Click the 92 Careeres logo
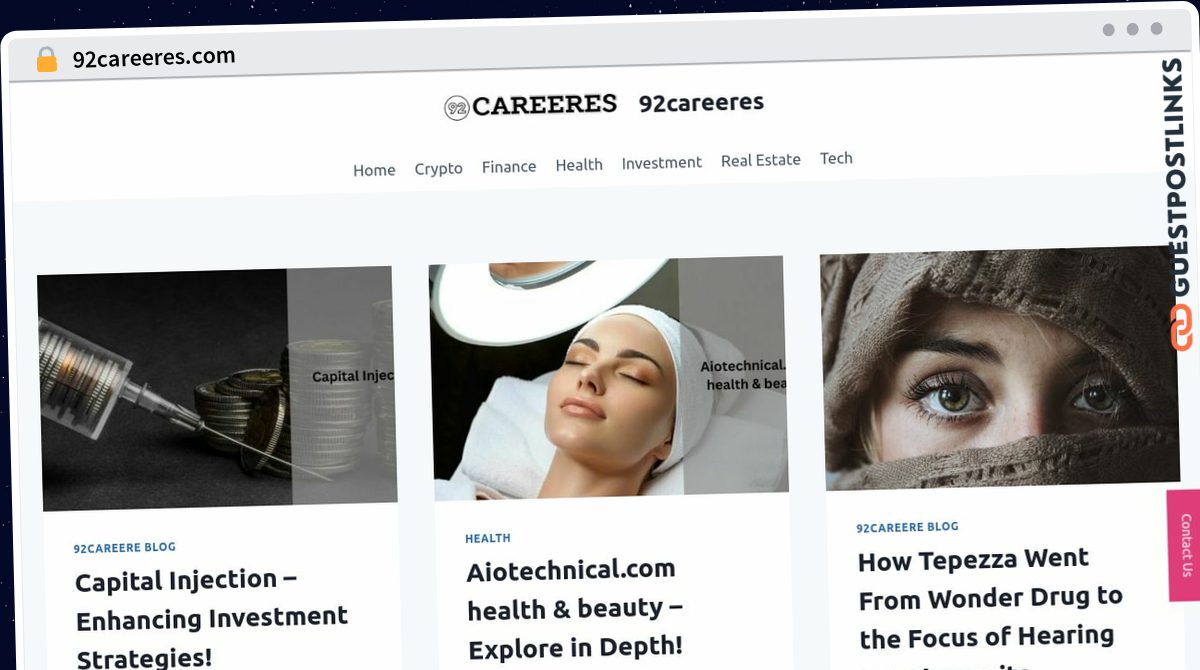Viewport: 1200px width, 670px height. [x=530, y=105]
